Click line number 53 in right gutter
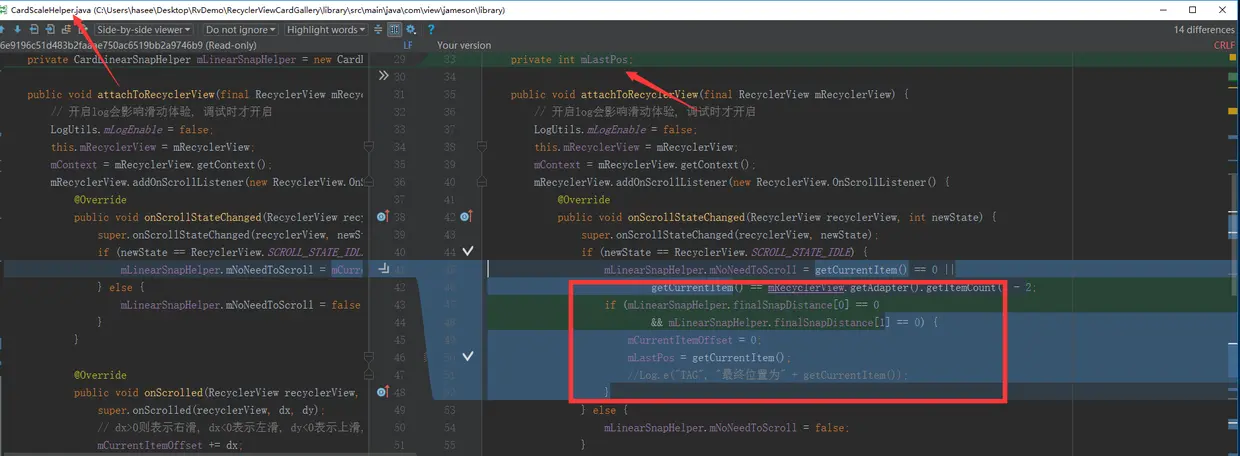 coord(449,410)
